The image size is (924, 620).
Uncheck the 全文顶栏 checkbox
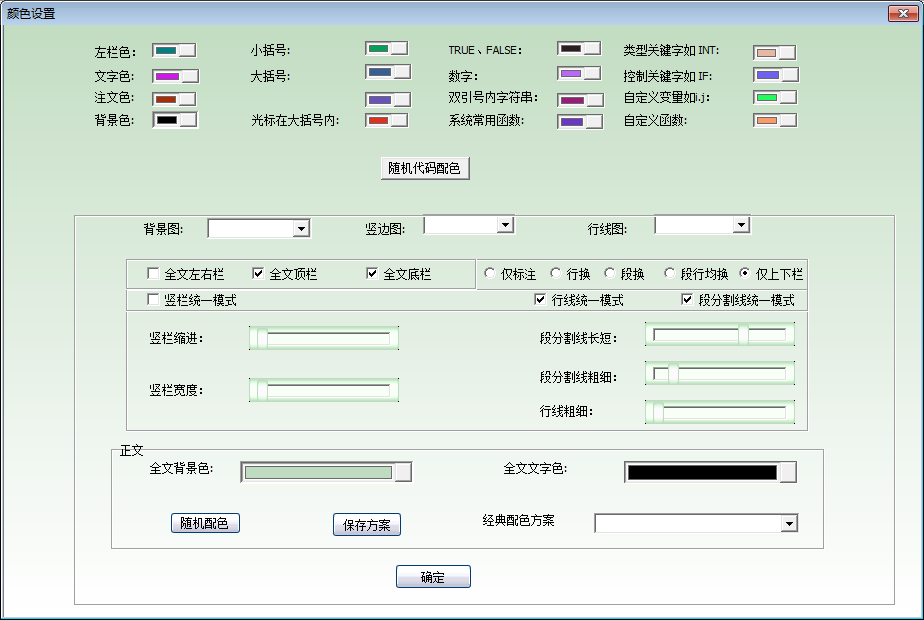click(258, 274)
